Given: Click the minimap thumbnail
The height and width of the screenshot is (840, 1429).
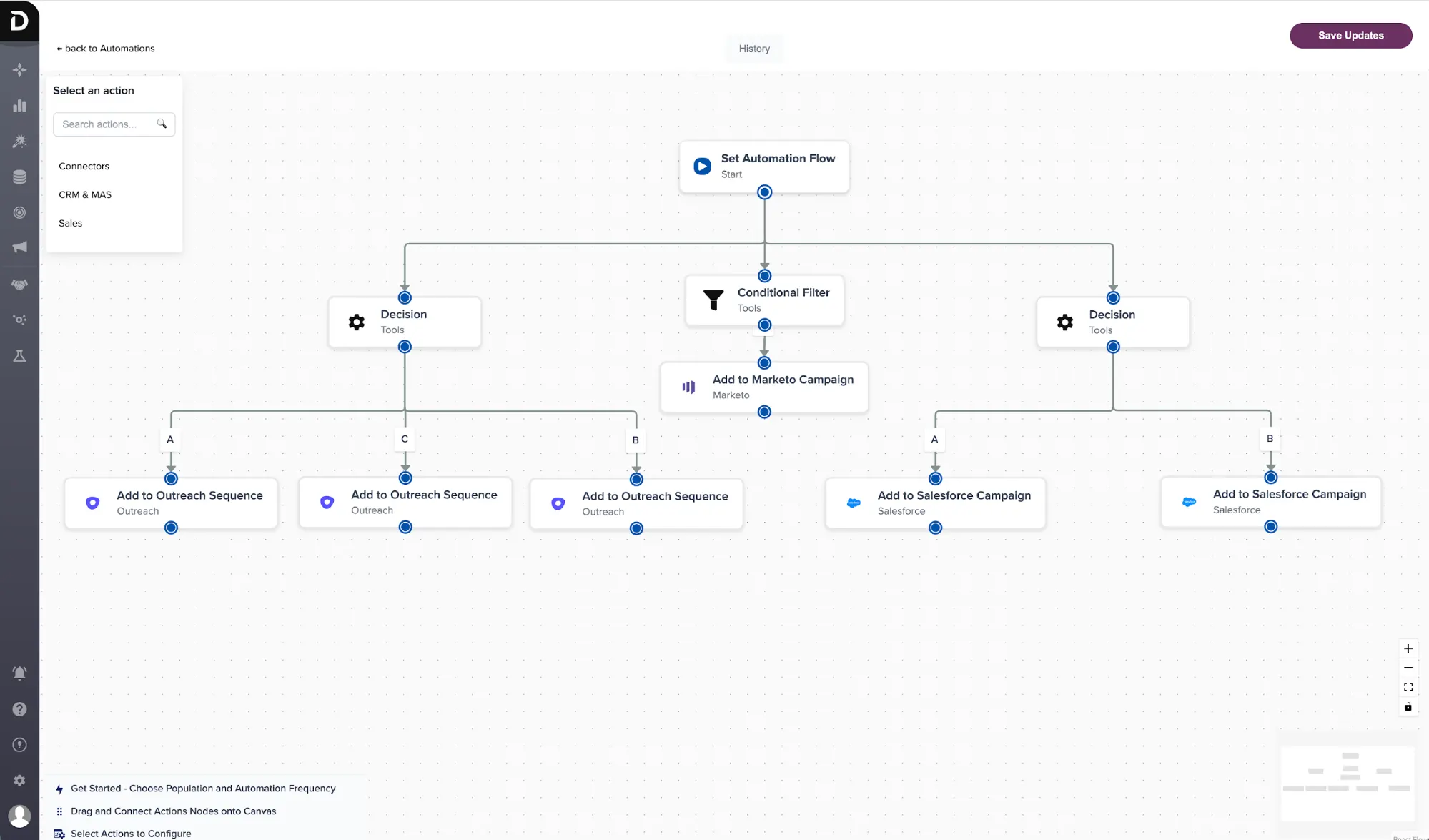Looking at the screenshot, I should (x=1347, y=784).
